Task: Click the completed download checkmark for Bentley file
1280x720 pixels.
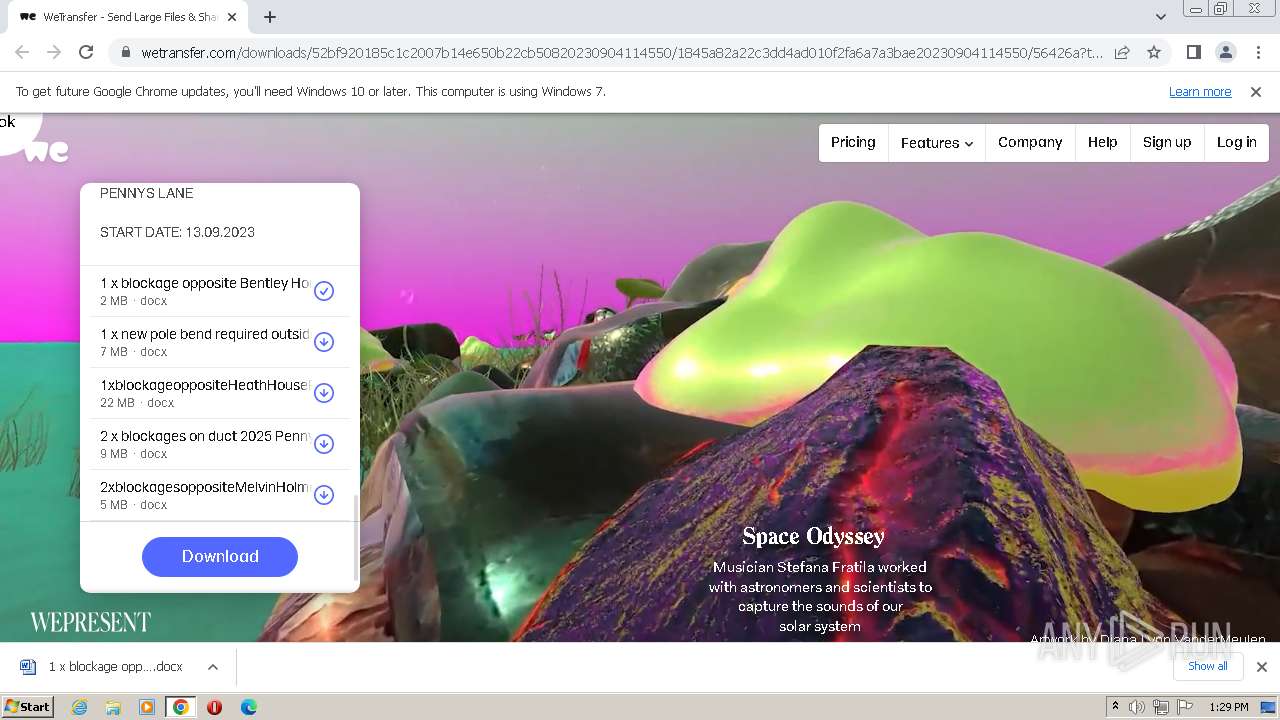Action: (x=324, y=291)
